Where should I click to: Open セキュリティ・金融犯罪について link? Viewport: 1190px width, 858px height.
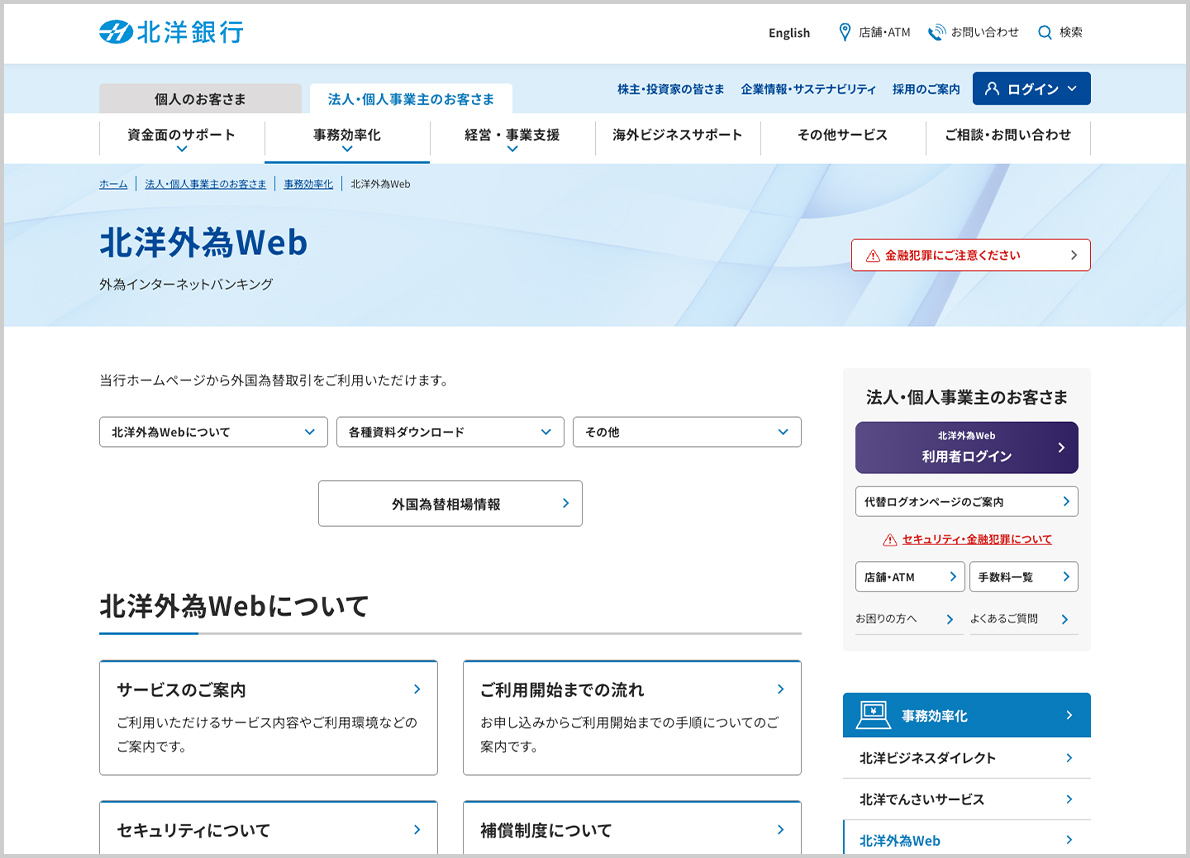(x=977, y=539)
